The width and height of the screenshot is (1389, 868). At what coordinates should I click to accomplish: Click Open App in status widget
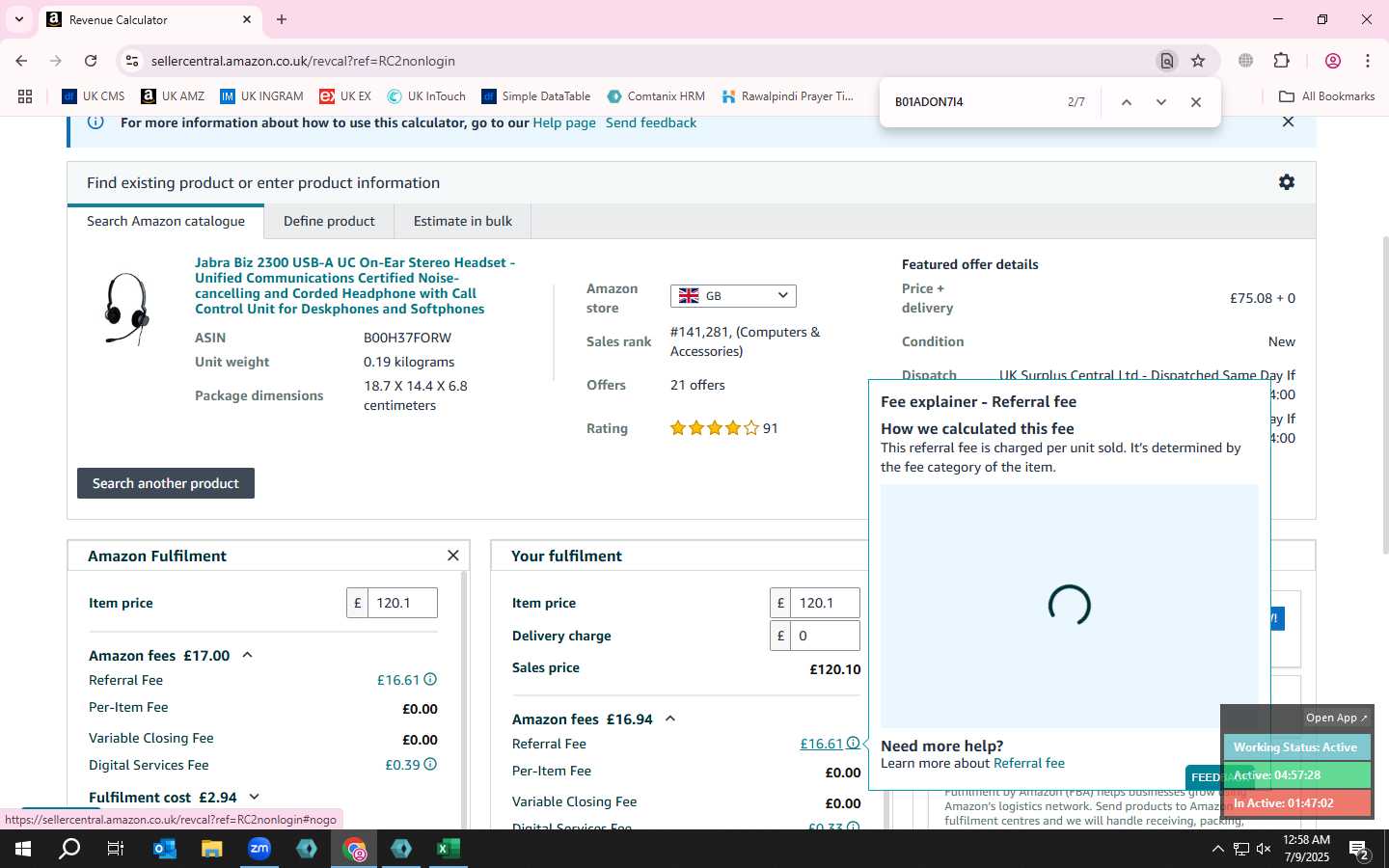(1337, 718)
